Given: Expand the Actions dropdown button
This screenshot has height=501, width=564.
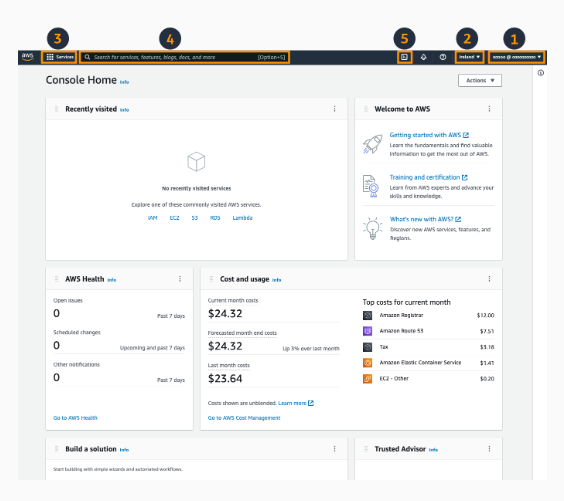Looking at the screenshot, I should click(x=480, y=81).
